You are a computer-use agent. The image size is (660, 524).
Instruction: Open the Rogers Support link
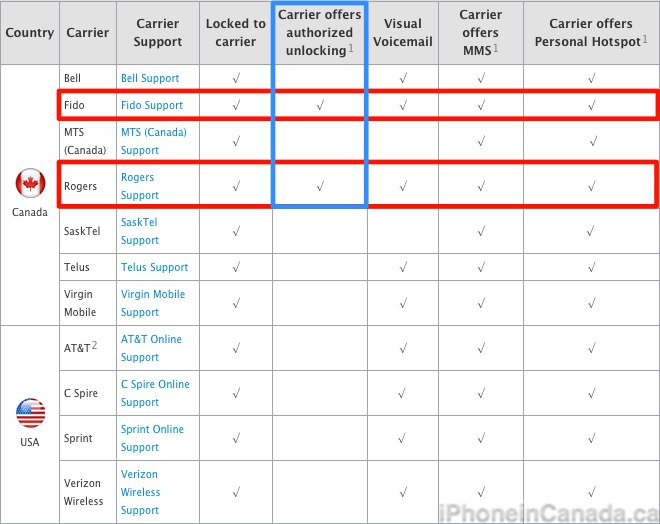click(x=140, y=186)
